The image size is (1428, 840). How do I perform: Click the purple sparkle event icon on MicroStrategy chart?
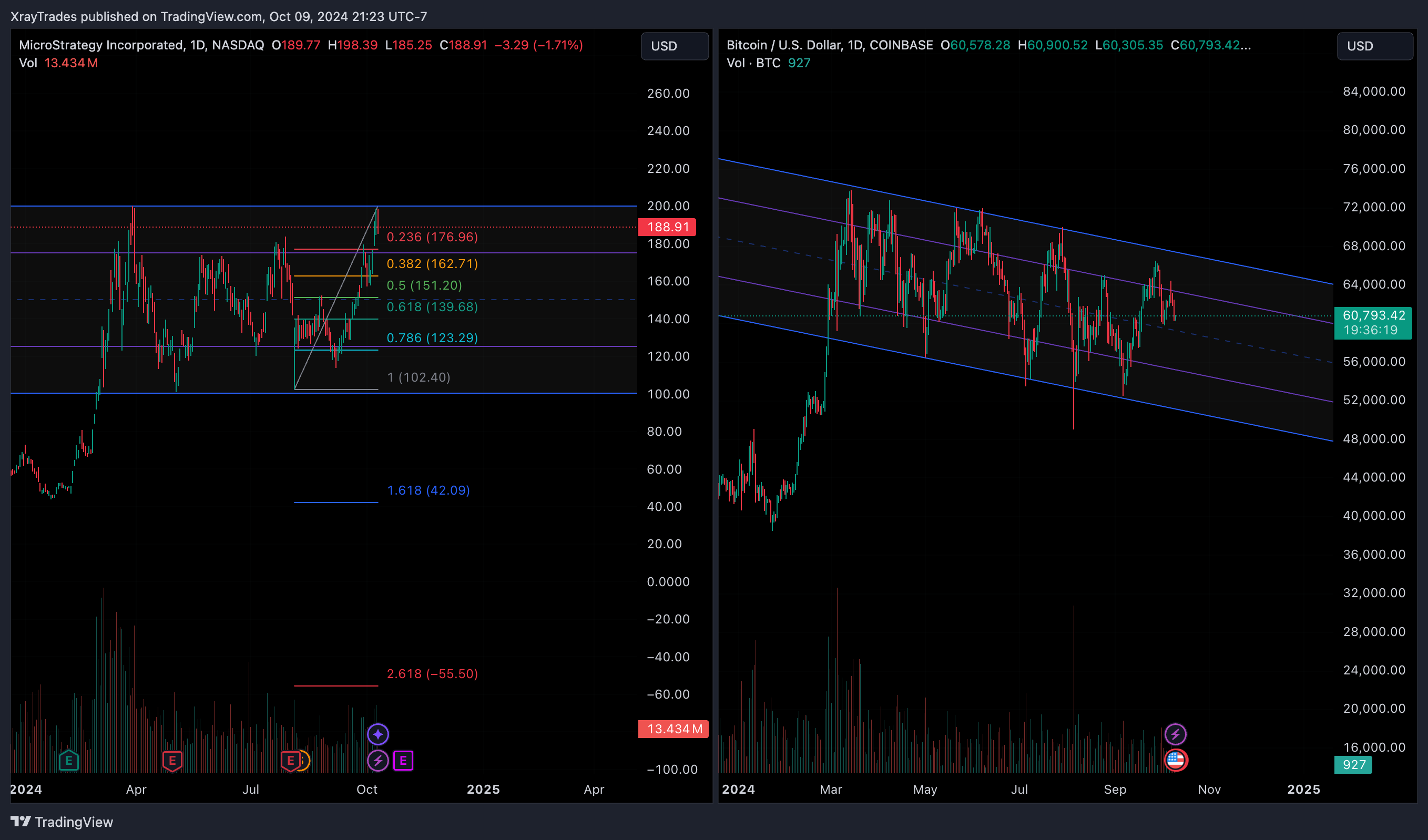pos(378,734)
